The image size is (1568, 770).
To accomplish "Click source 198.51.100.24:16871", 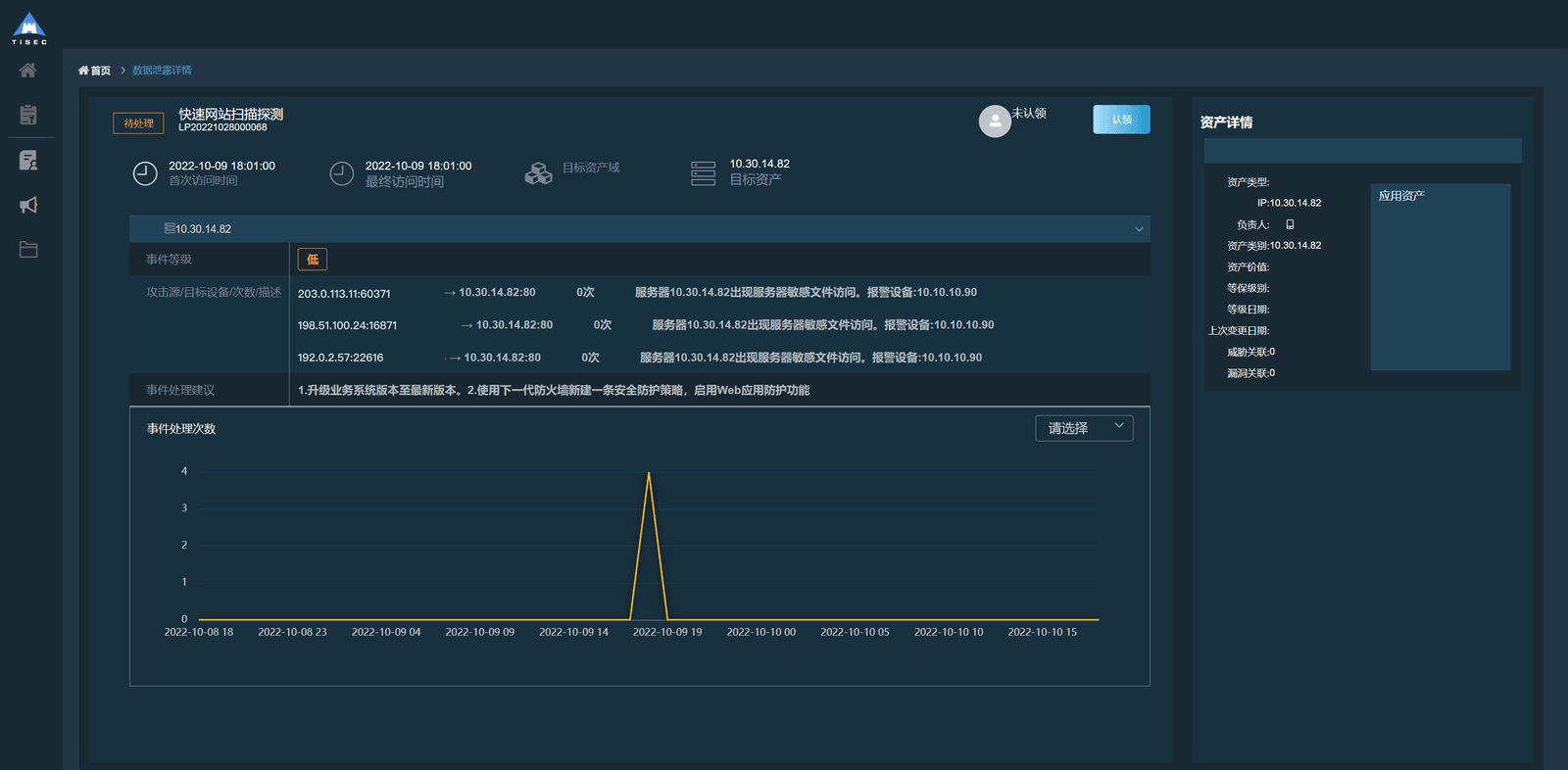I will 347,325.
